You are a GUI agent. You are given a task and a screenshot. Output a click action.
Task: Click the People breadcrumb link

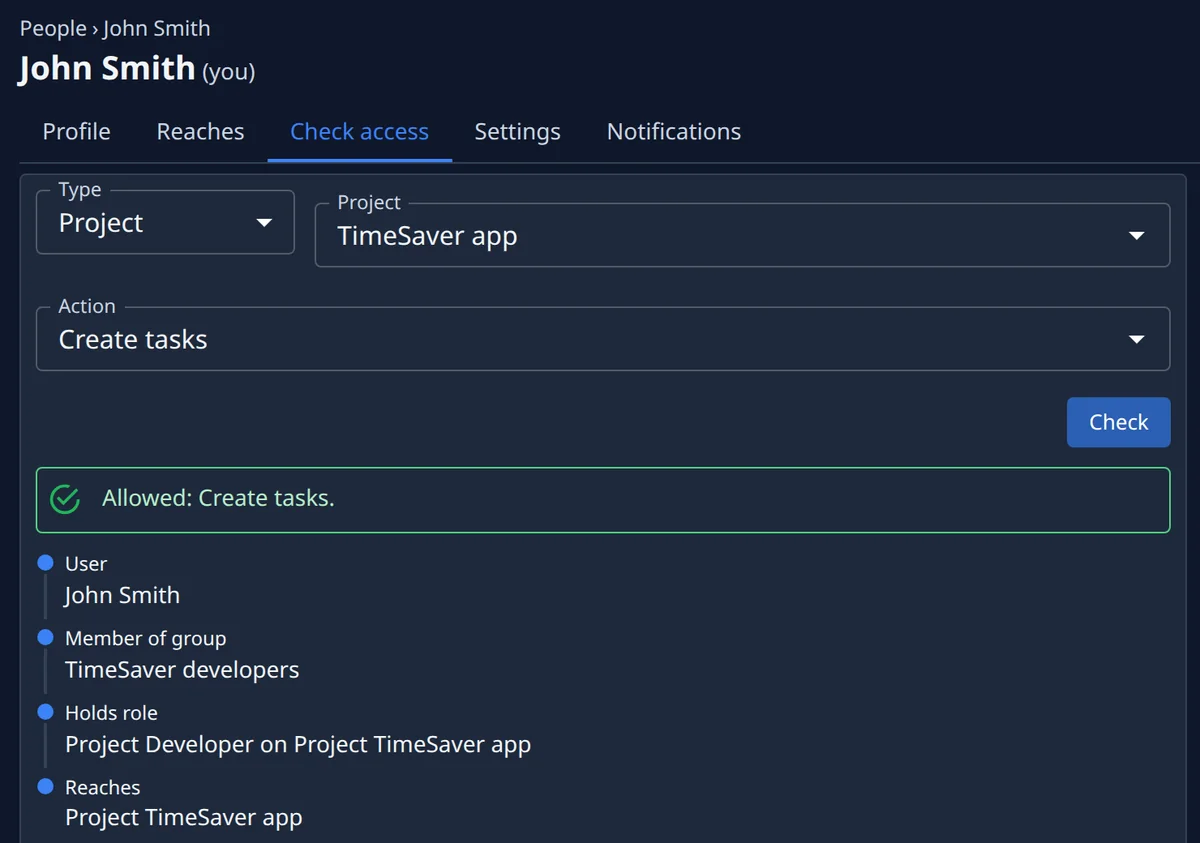point(53,28)
